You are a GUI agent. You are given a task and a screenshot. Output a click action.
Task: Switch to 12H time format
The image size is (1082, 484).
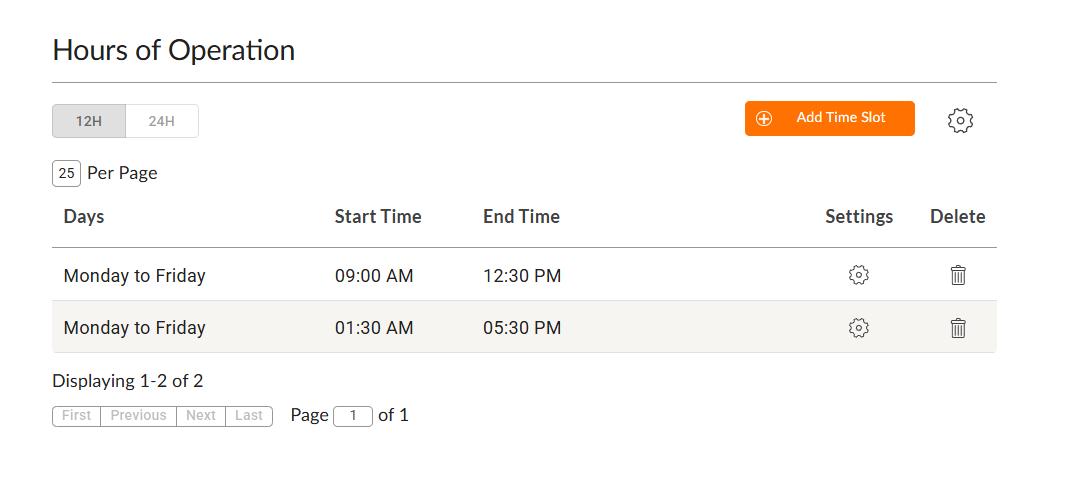pos(89,121)
